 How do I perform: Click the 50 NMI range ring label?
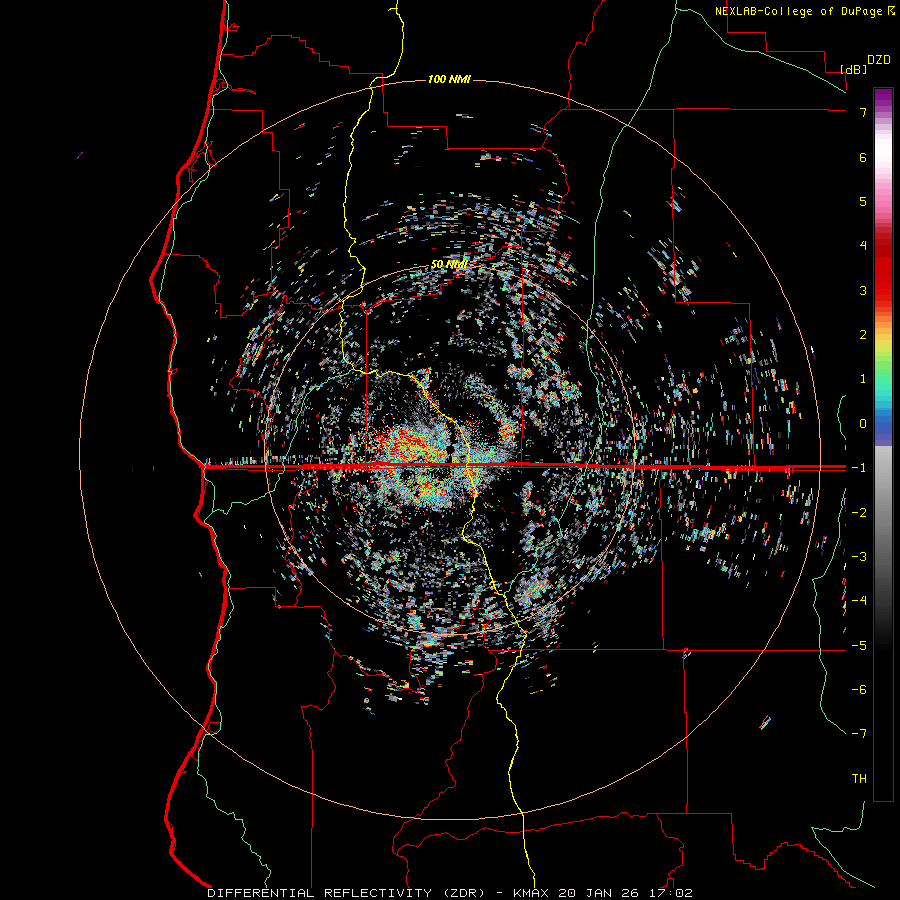(x=449, y=265)
